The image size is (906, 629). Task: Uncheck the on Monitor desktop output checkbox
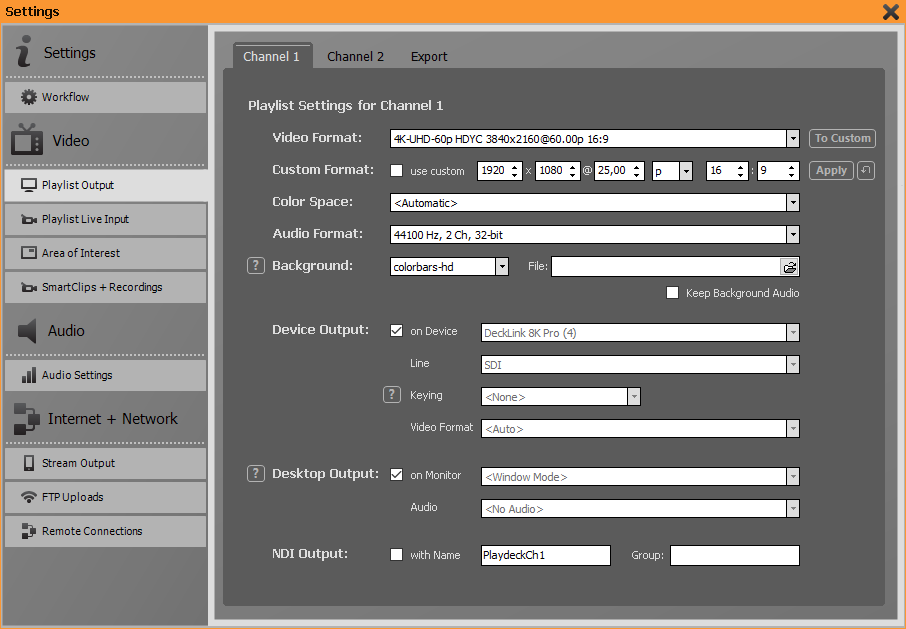(396, 475)
